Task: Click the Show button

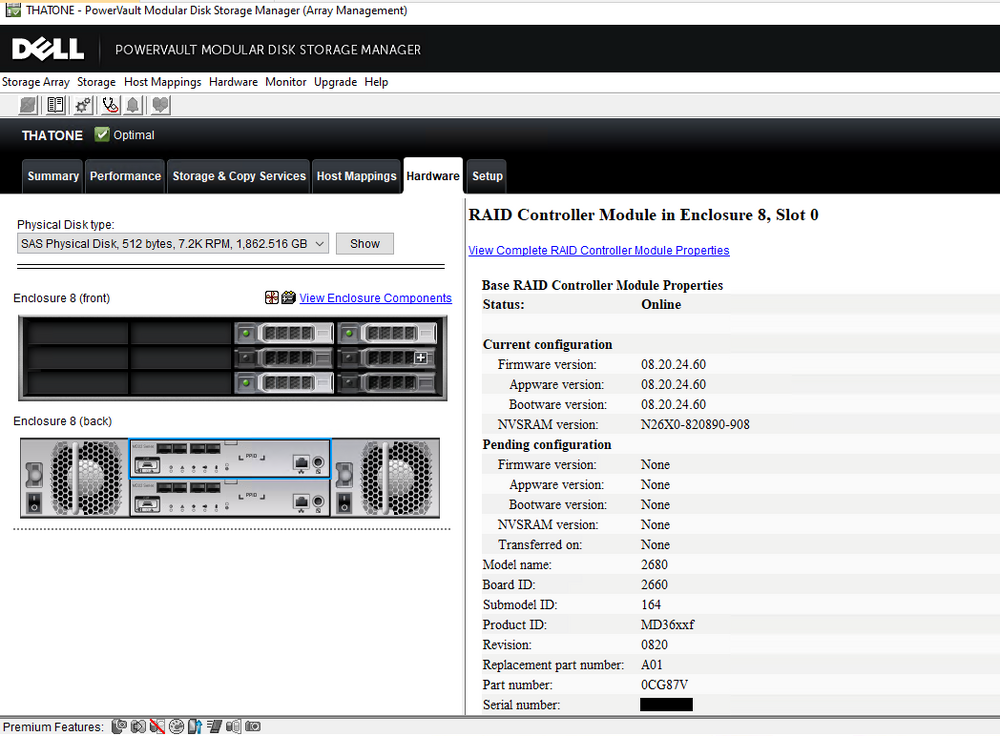Action: [x=365, y=244]
